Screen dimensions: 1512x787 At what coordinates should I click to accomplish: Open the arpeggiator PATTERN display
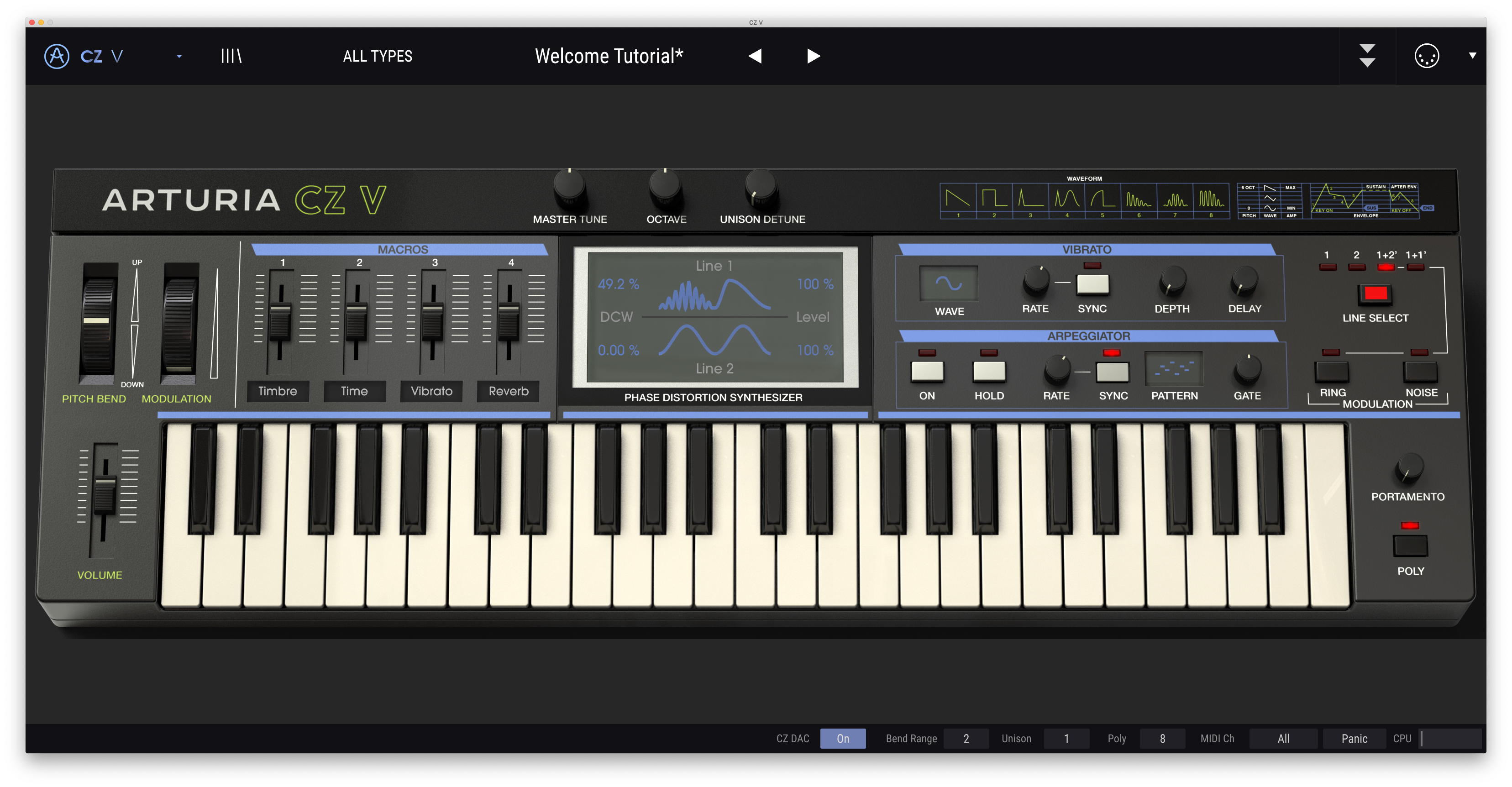(1174, 368)
